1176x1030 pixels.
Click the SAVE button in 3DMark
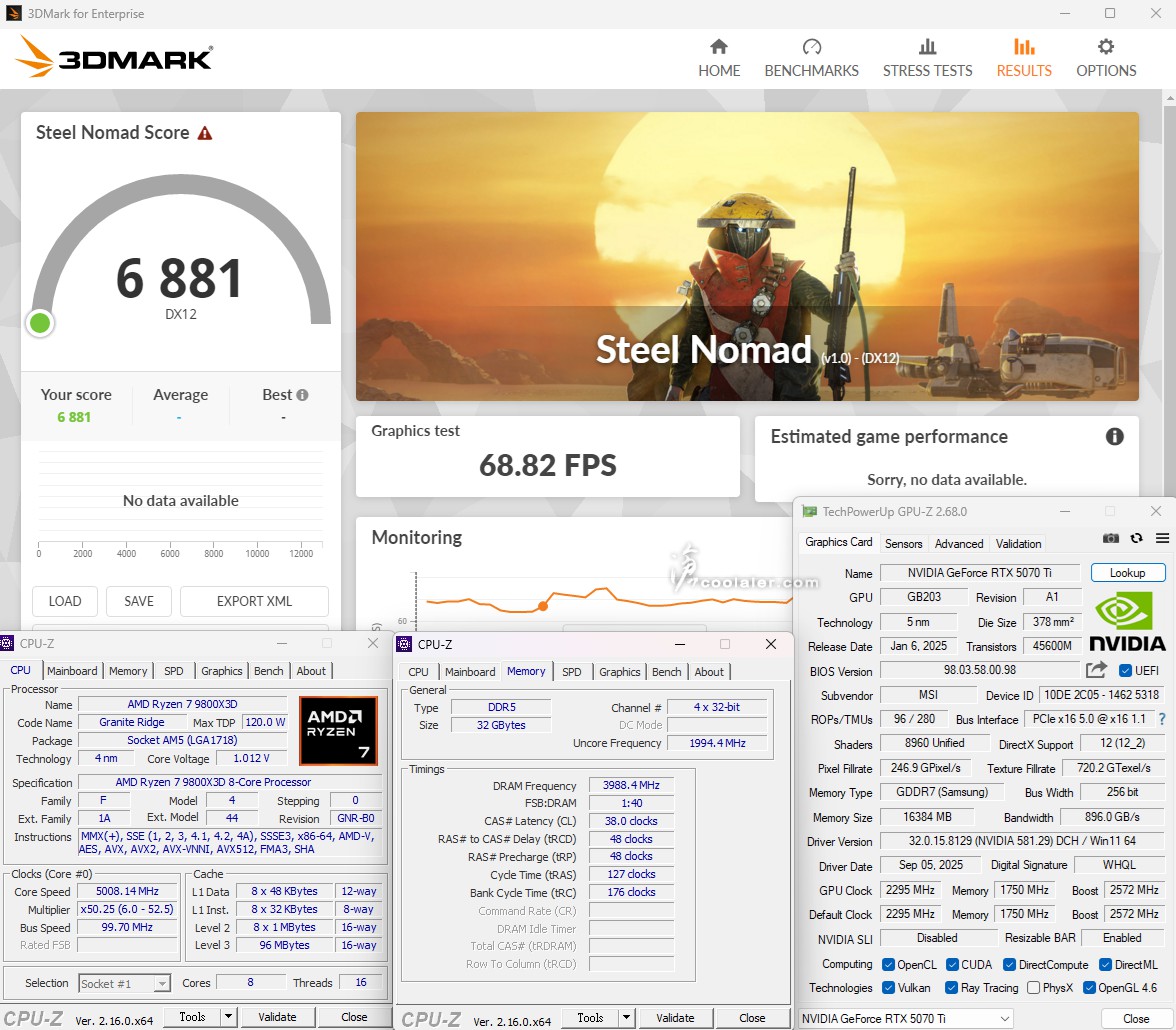point(139,601)
